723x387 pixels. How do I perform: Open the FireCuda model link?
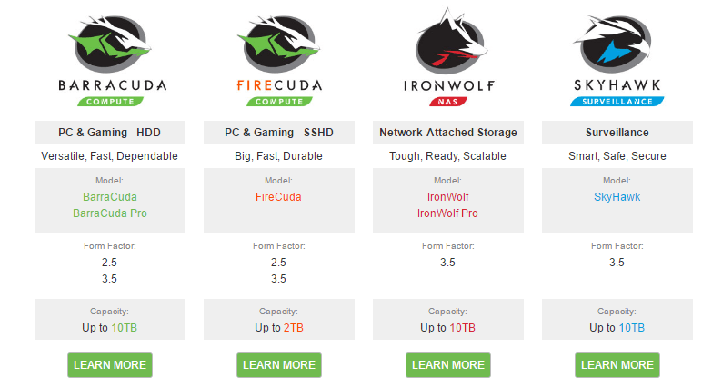278,197
